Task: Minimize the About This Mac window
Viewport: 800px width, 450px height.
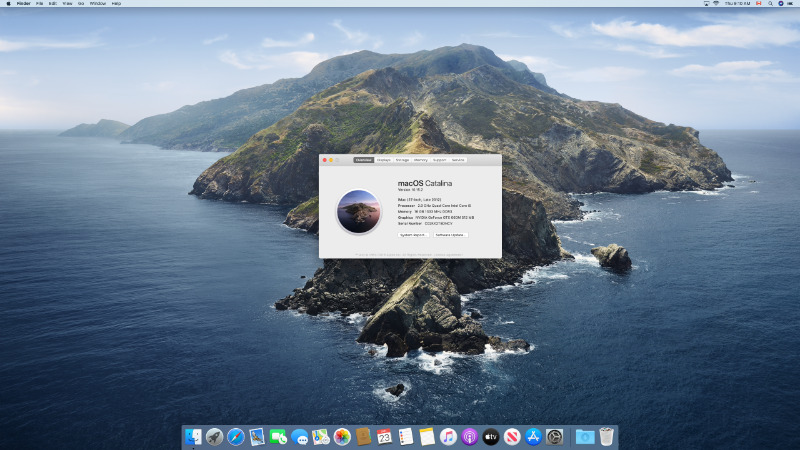Action: click(331, 160)
